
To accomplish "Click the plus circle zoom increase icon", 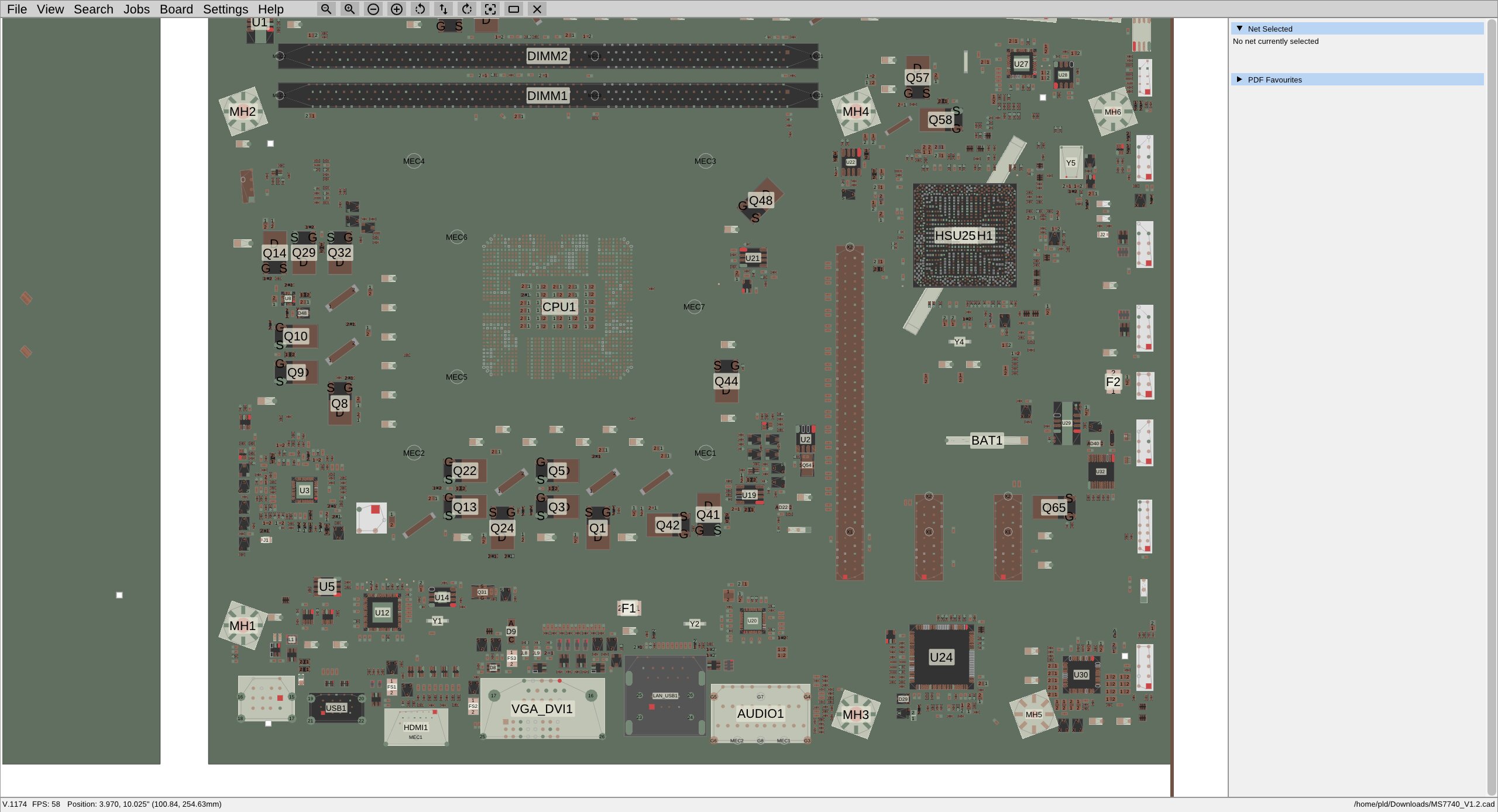I will pos(396,9).
